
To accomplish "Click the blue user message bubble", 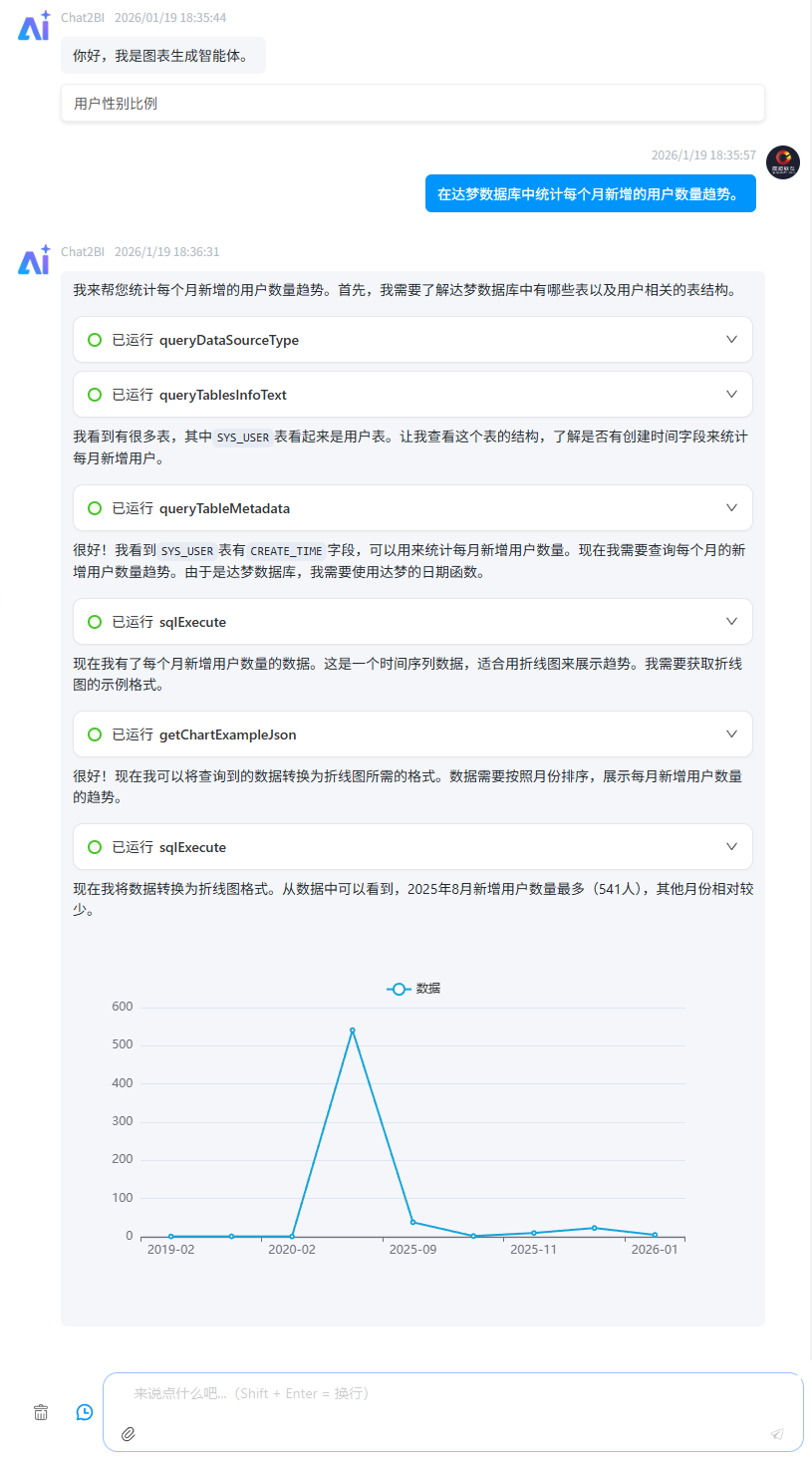I will [590, 193].
